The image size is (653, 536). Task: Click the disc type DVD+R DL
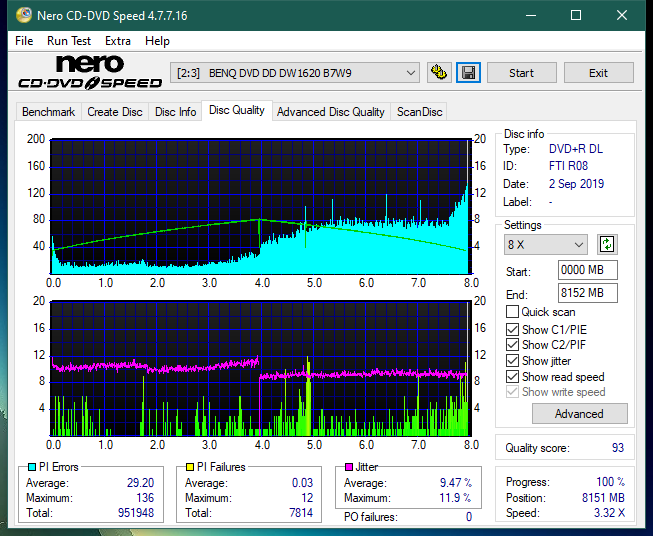click(576, 149)
